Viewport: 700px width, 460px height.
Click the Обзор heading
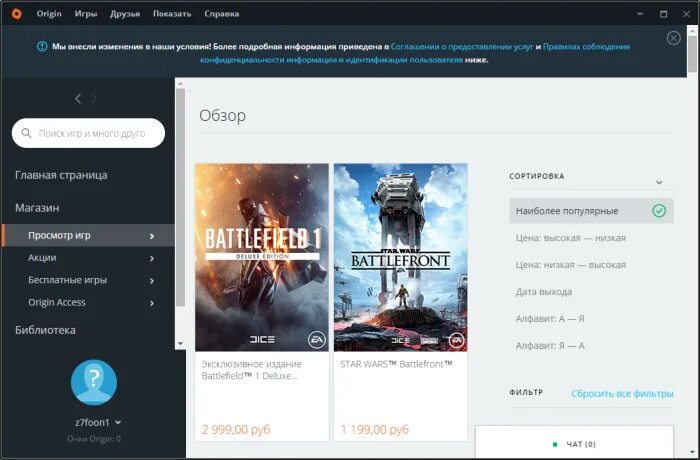coord(222,115)
